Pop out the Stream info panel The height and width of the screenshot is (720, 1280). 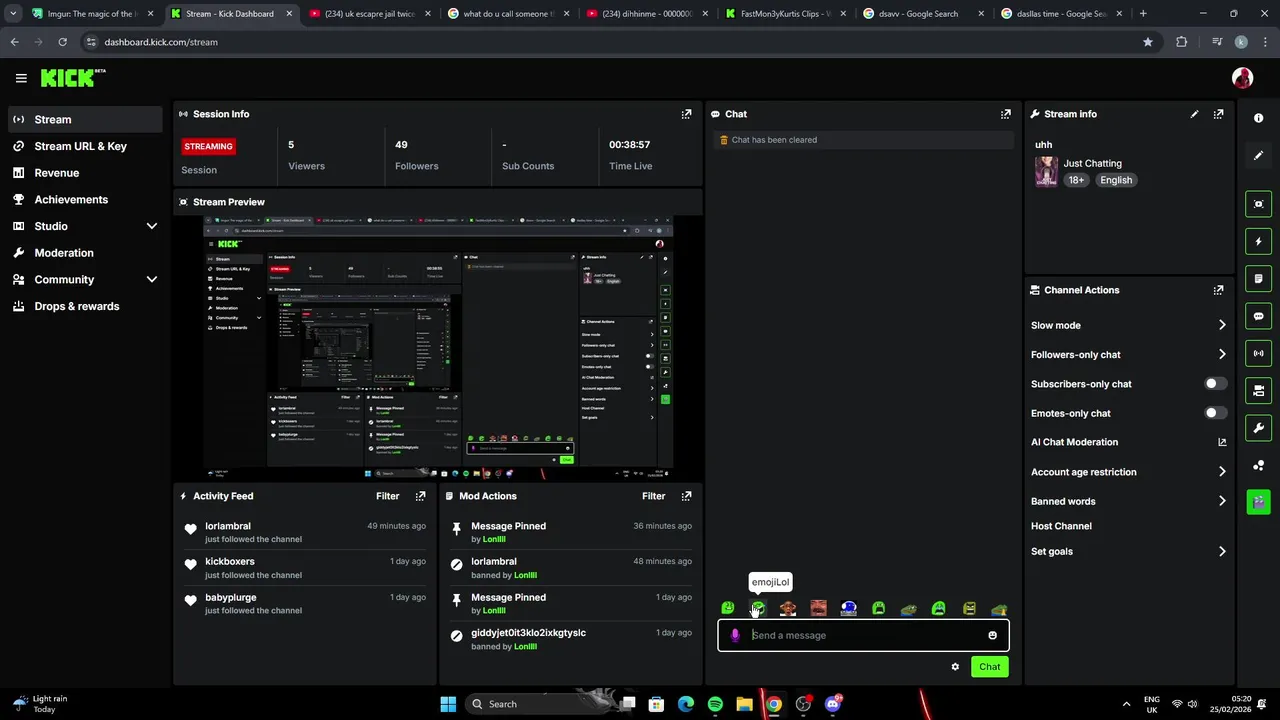(1218, 114)
